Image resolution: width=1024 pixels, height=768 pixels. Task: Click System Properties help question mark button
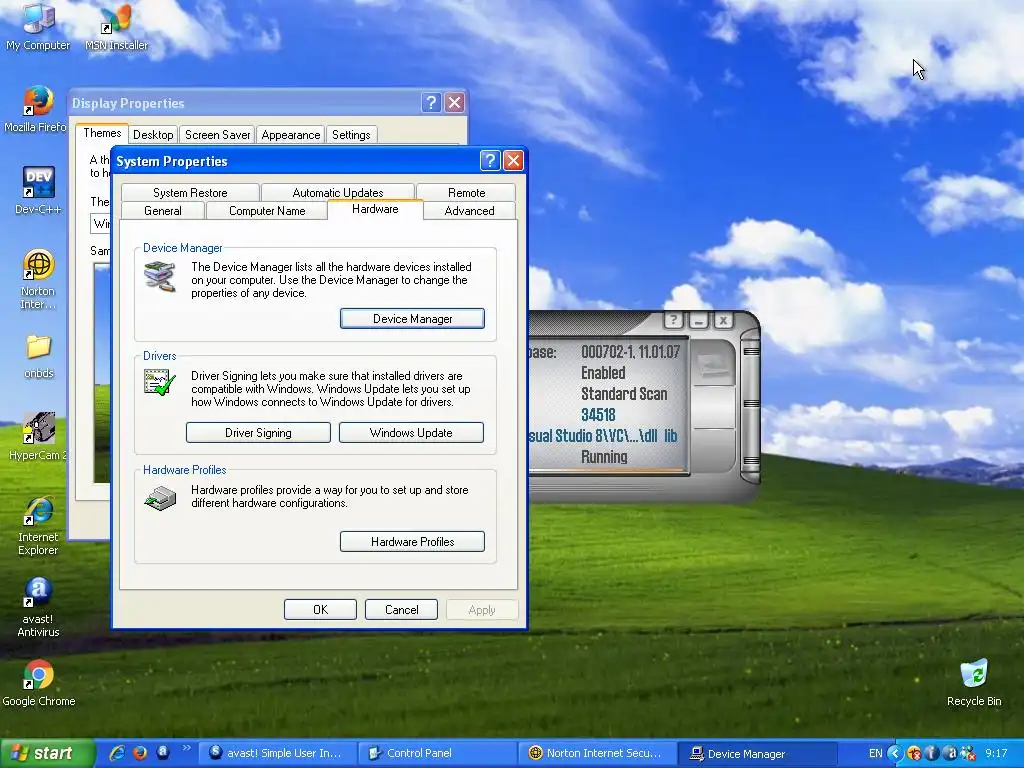click(x=490, y=161)
